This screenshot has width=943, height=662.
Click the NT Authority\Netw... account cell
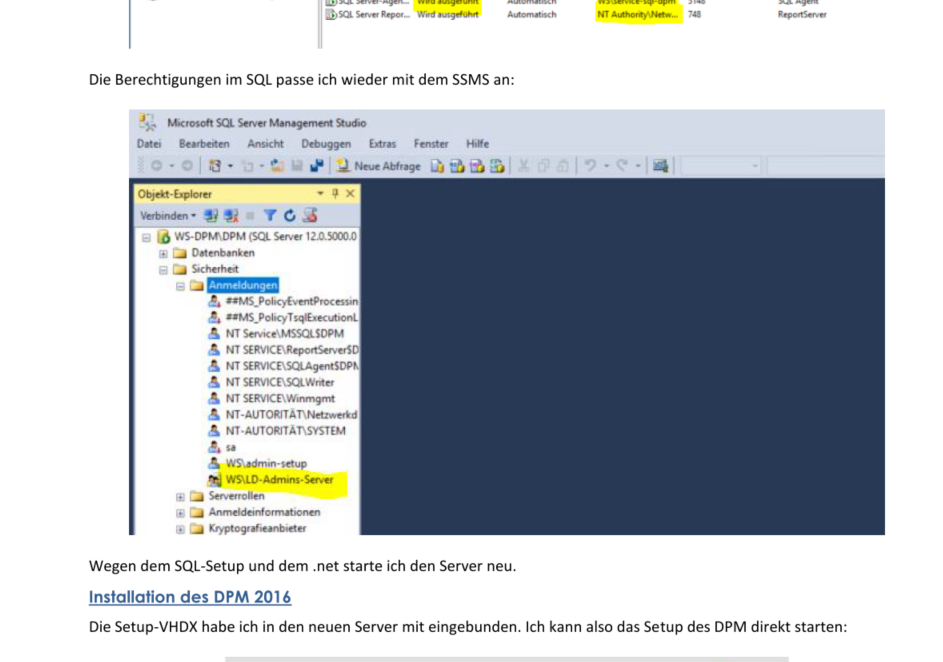[x=637, y=14]
